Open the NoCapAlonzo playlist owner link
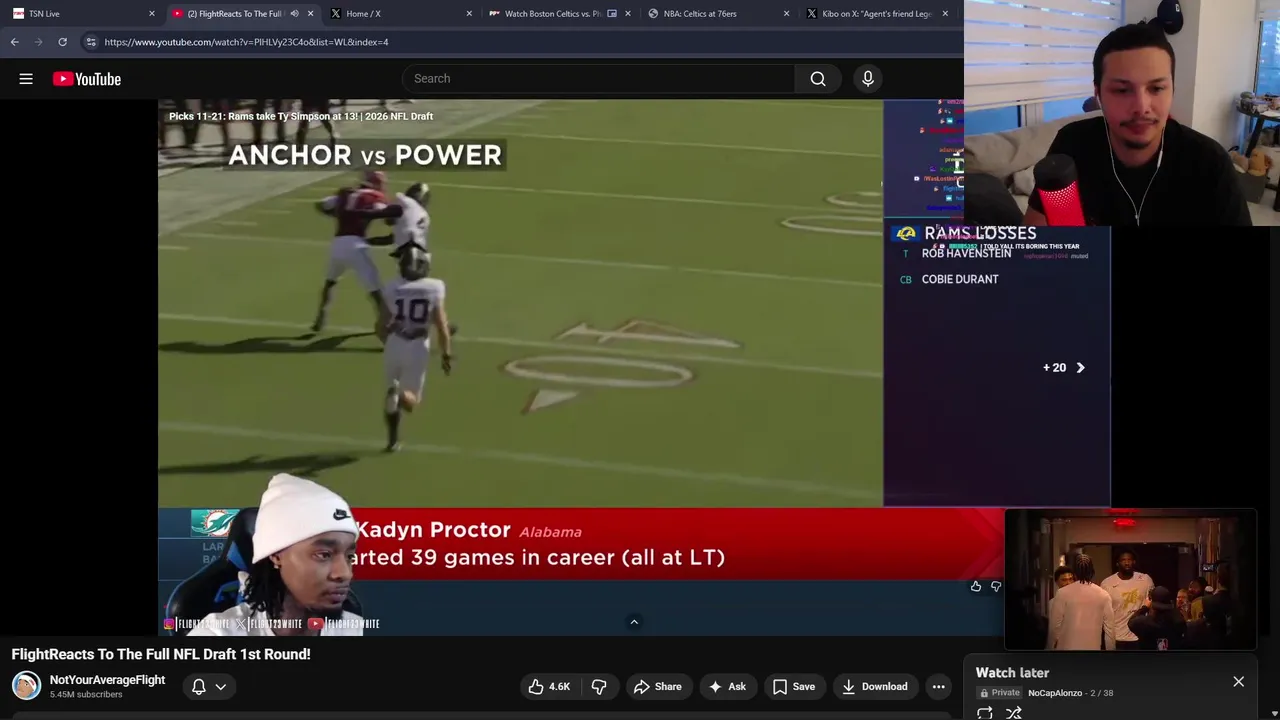The image size is (1280, 720). tap(1055, 693)
